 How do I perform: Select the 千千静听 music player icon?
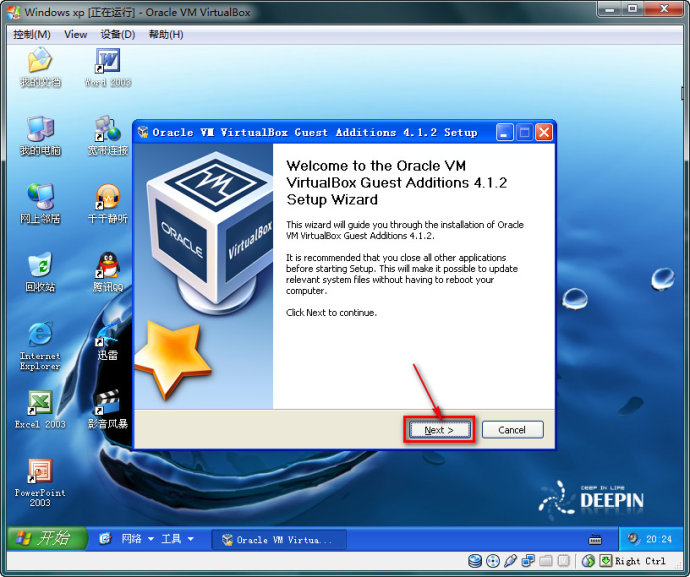pos(108,204)
